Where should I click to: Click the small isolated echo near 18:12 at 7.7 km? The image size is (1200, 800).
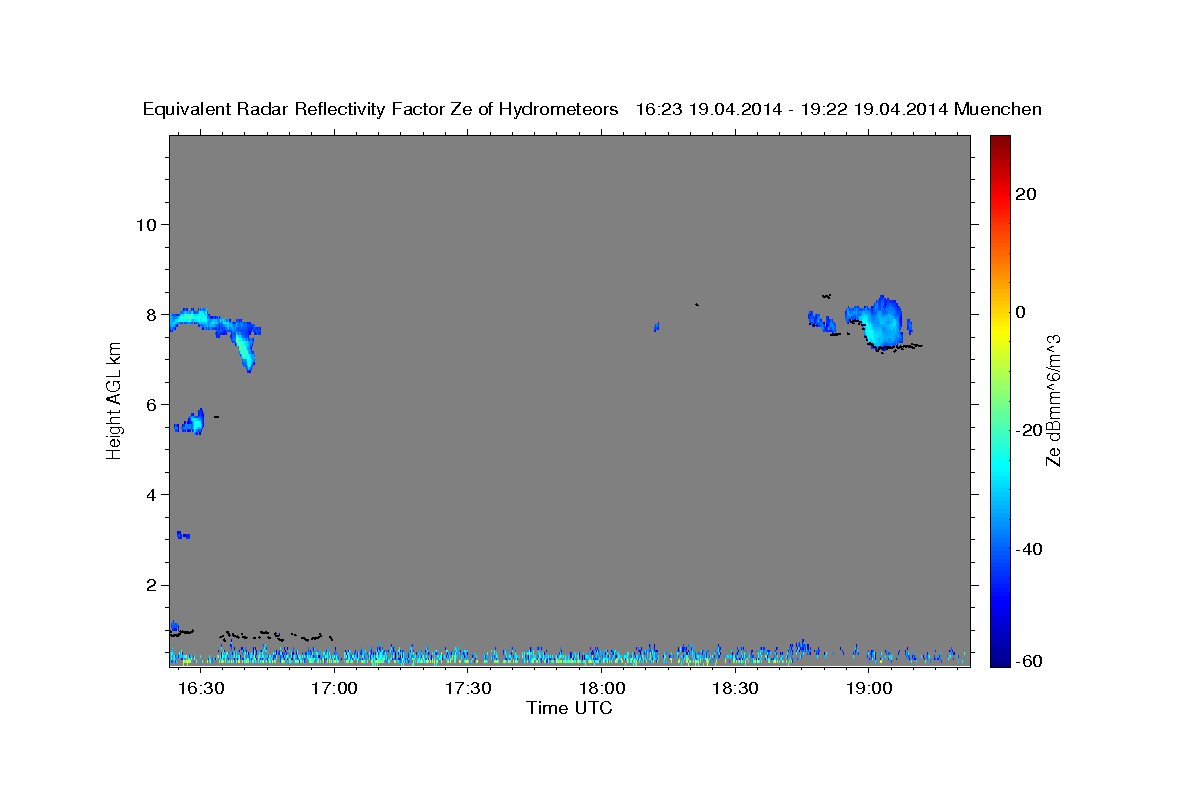click(x=656, y=326)
